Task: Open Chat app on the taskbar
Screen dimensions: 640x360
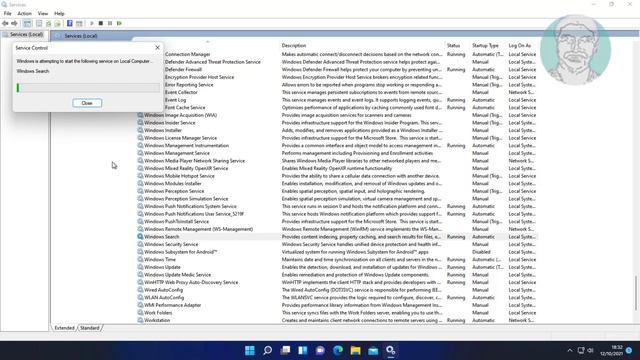Action: coord(320,350)
